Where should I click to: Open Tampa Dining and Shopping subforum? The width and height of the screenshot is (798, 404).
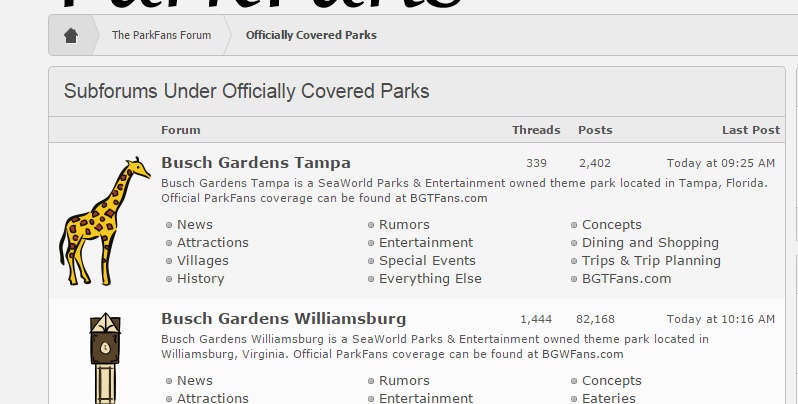pyautogui.click(x=650, y=243)
